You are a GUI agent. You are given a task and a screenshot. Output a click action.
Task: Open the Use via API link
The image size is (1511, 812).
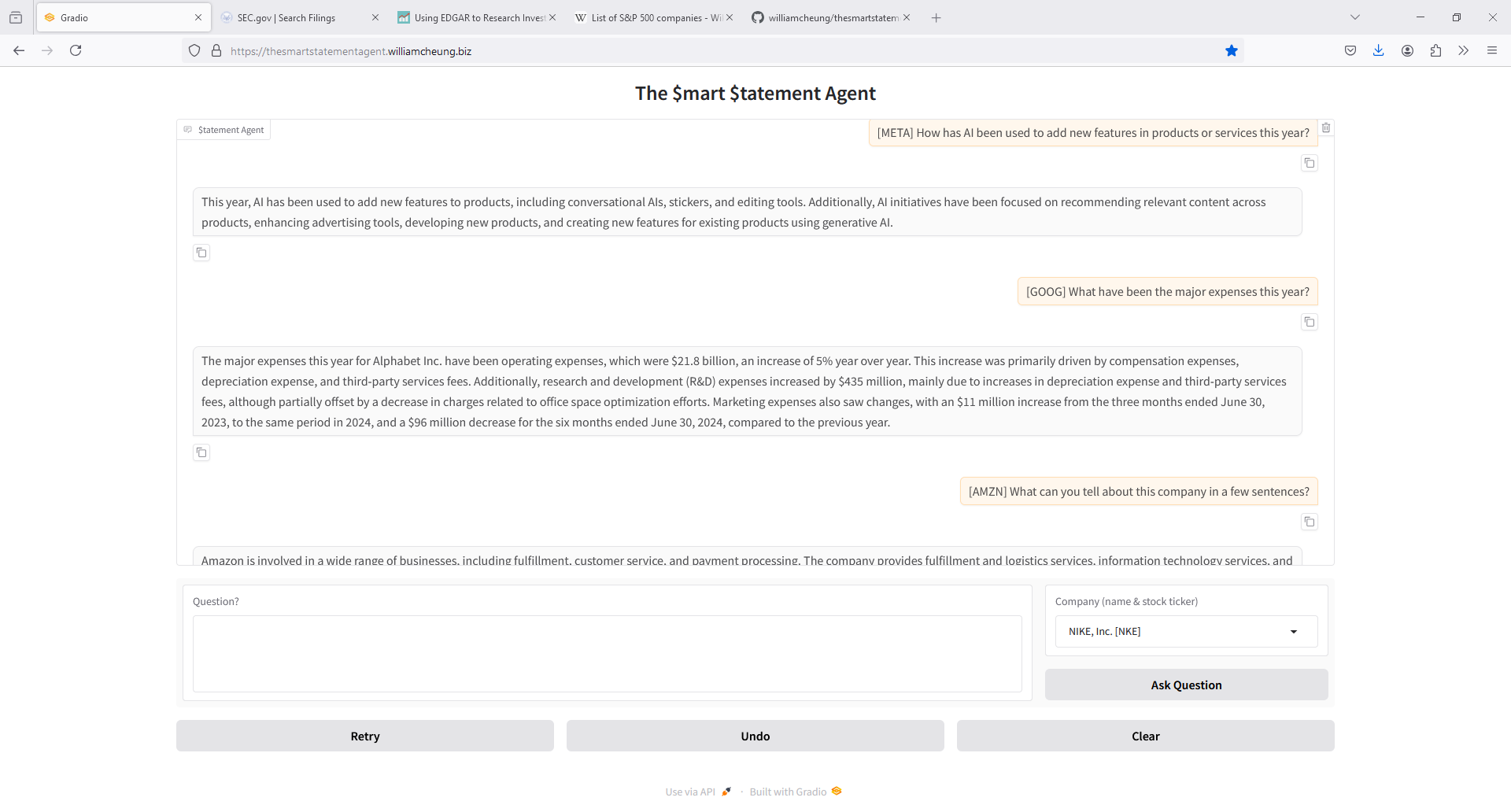[x=689, y=792]
